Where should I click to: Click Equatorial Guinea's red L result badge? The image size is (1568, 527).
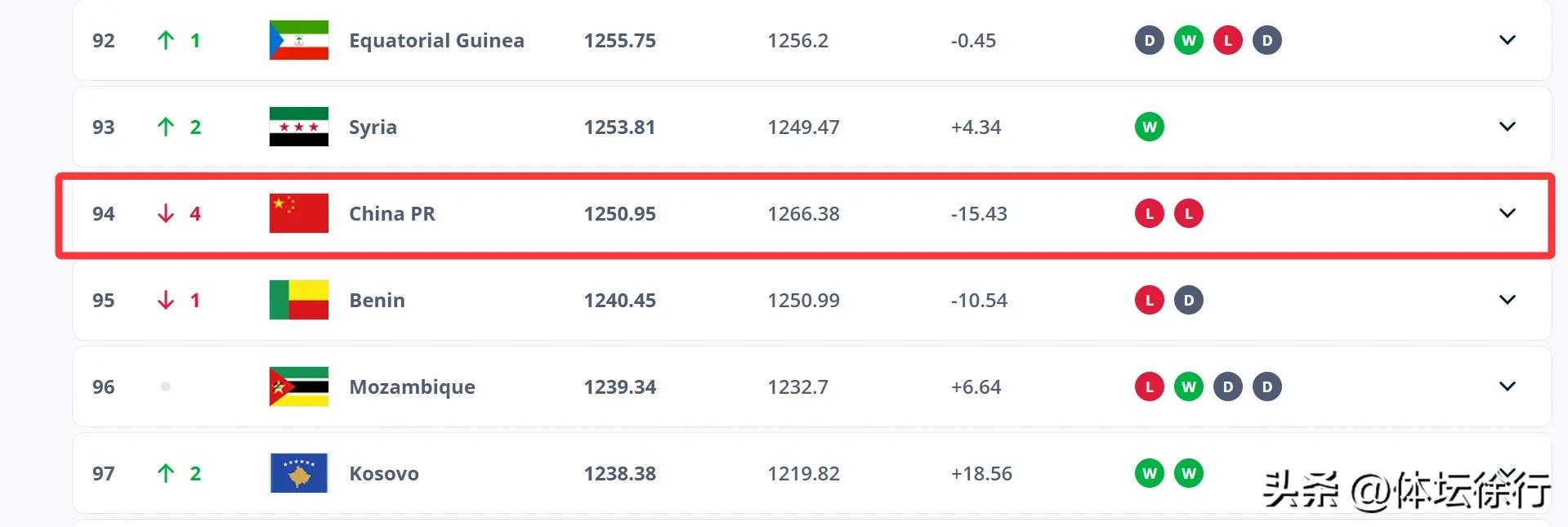point(1228,40)
